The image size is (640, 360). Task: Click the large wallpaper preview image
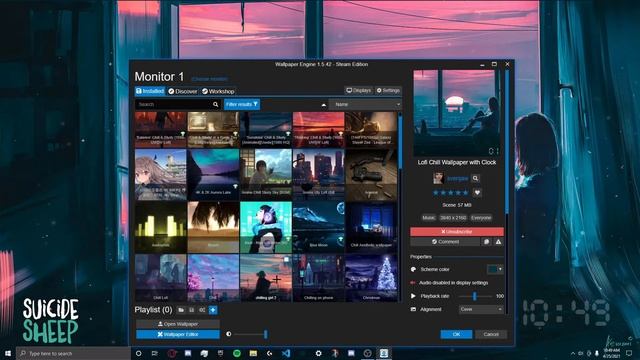click(456, 113)
